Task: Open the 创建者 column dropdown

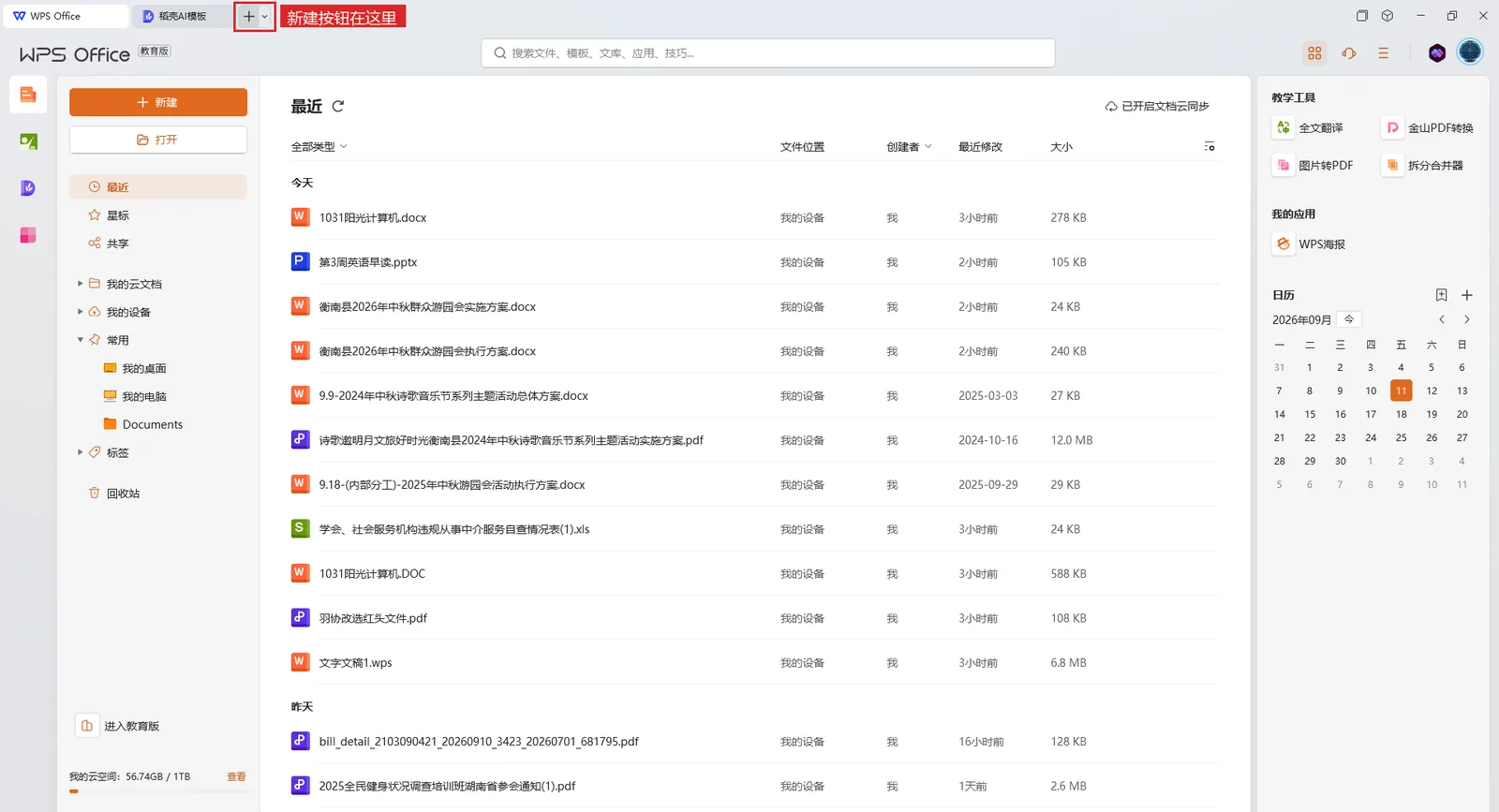Action: (x=909, y=147)
